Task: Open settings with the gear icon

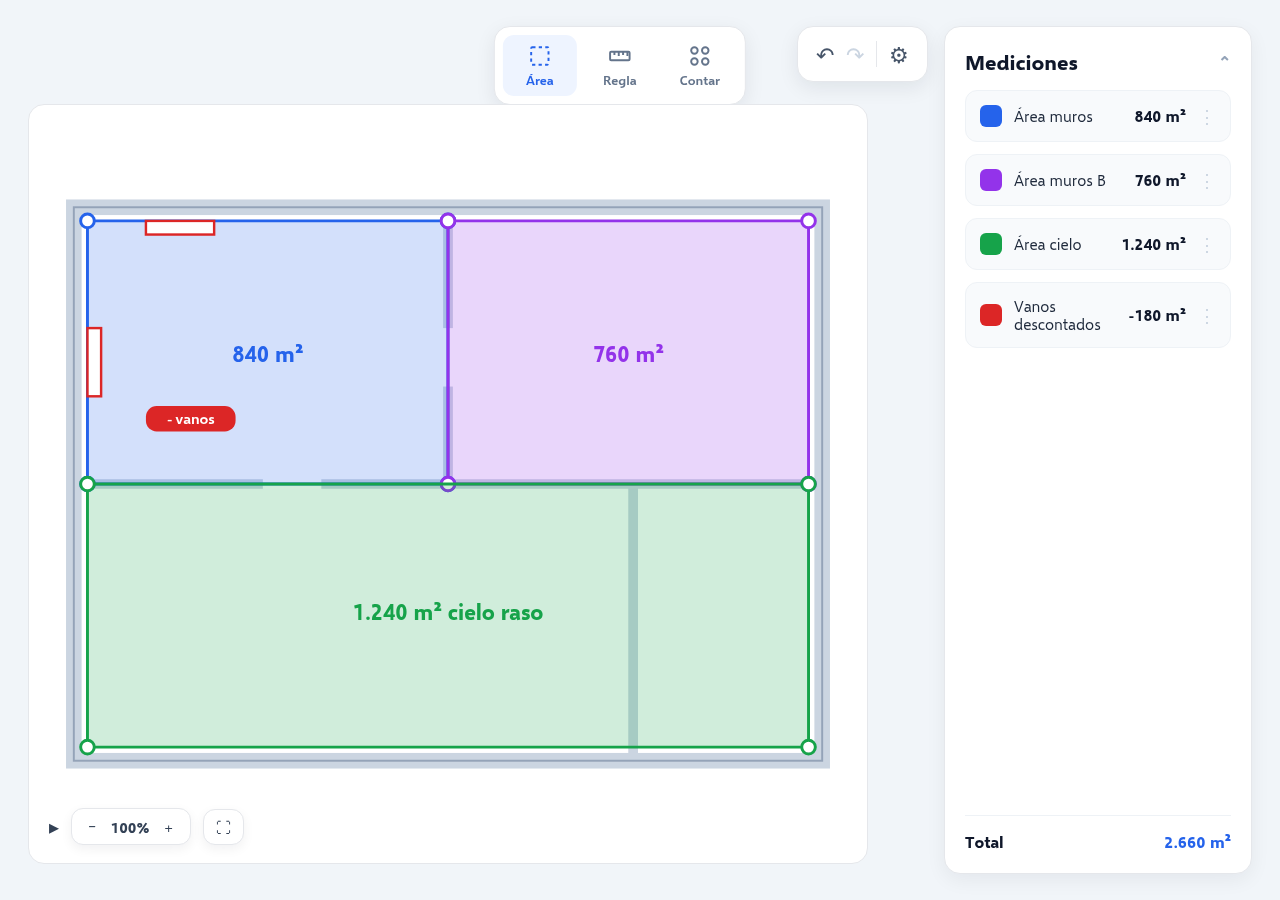Action: pos(899,55)
